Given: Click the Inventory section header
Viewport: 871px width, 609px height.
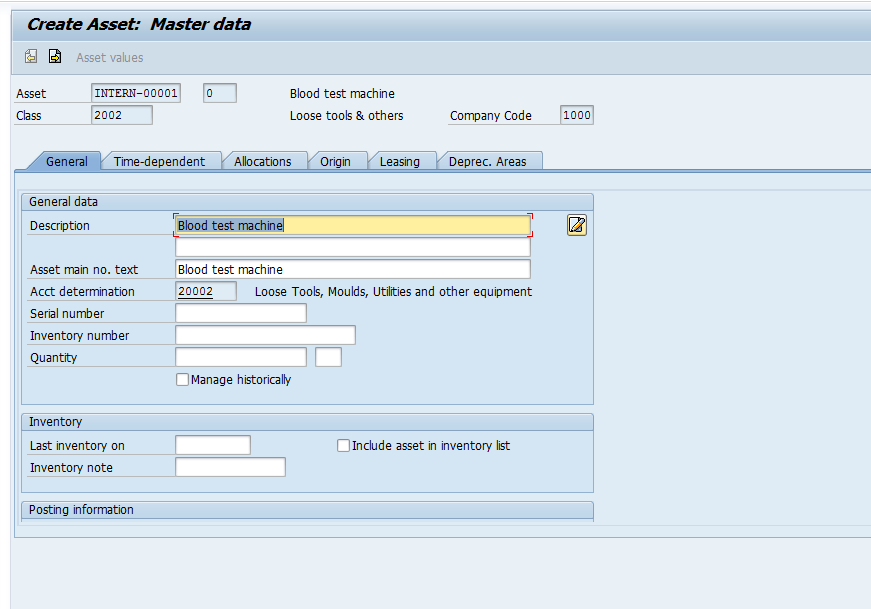Looking at the screenshot, I should (307, 422).
